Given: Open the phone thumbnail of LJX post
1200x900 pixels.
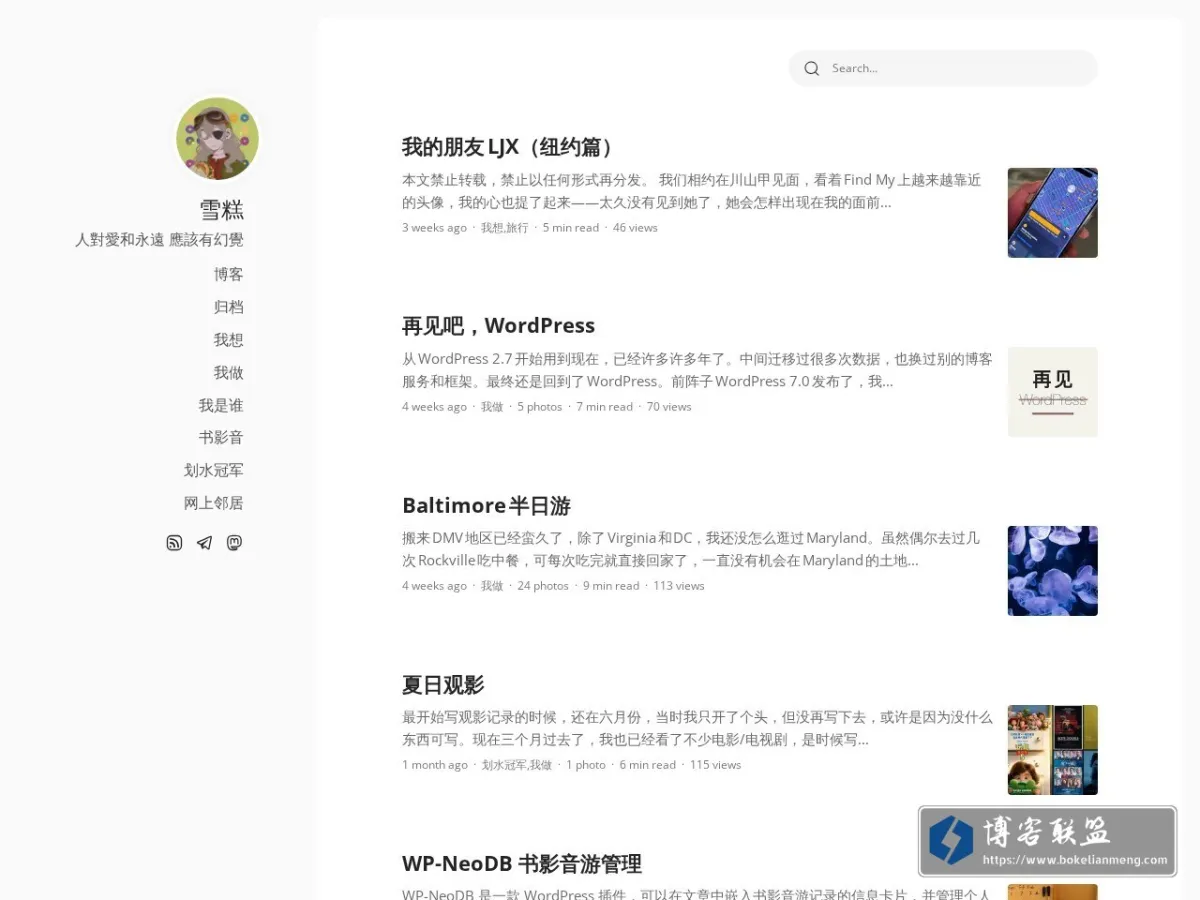Looking at the screenshot, I should 1052,213.
